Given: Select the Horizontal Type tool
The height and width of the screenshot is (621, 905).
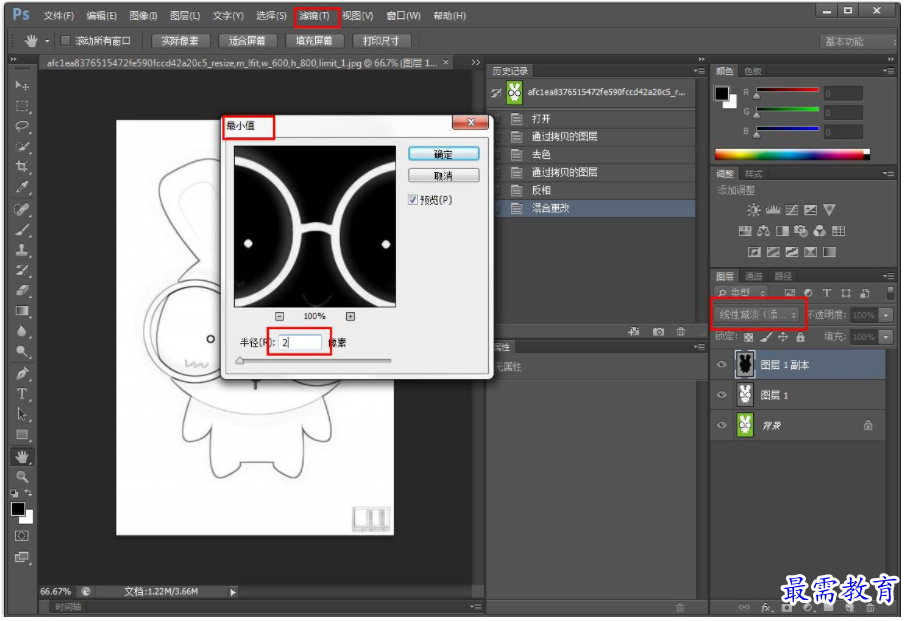Looking at the screenshot, I should 22,394.
